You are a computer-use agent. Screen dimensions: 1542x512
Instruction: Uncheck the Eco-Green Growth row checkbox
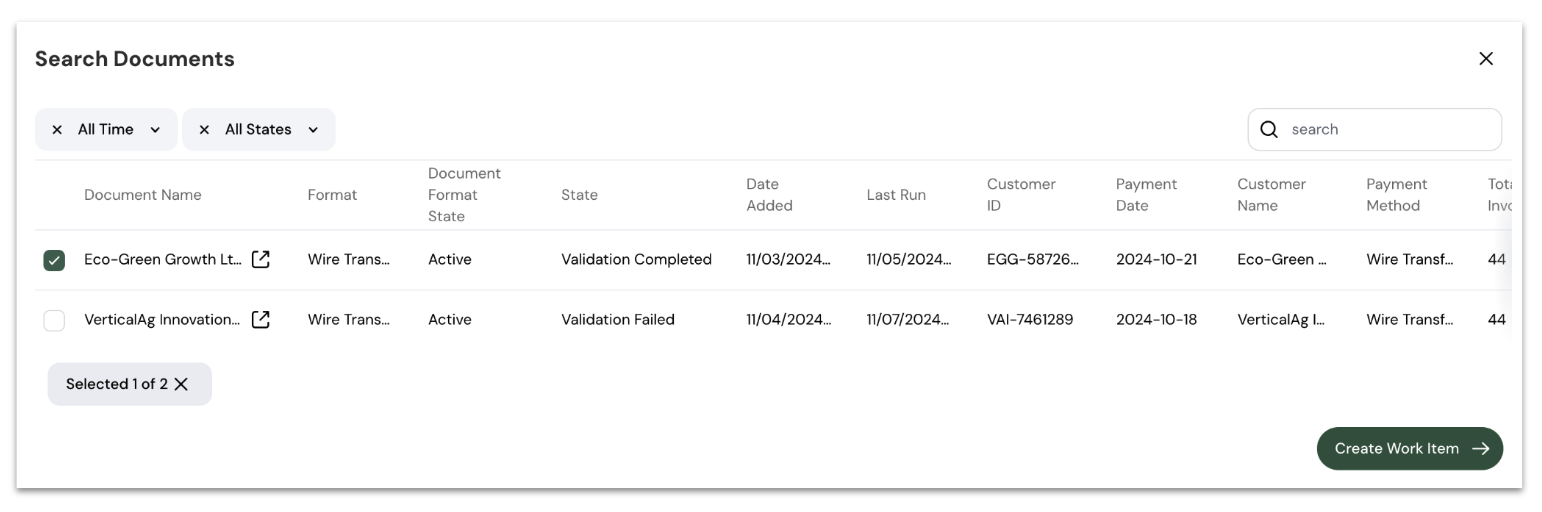click(x=54, y=260)
